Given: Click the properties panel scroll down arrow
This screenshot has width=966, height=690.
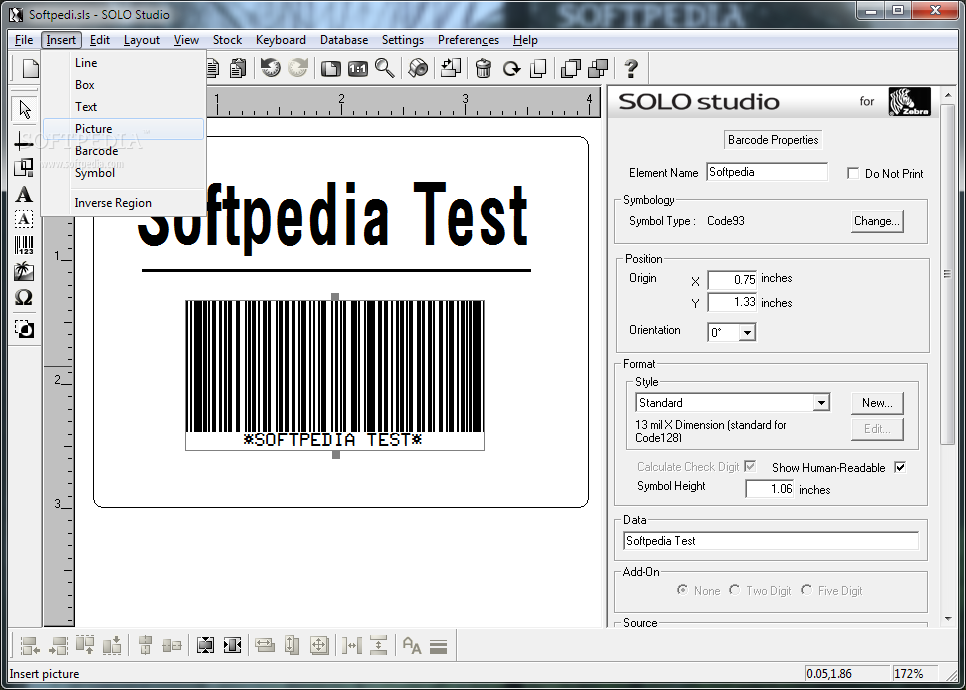Looking at the screenshot, I should [948, 619].
